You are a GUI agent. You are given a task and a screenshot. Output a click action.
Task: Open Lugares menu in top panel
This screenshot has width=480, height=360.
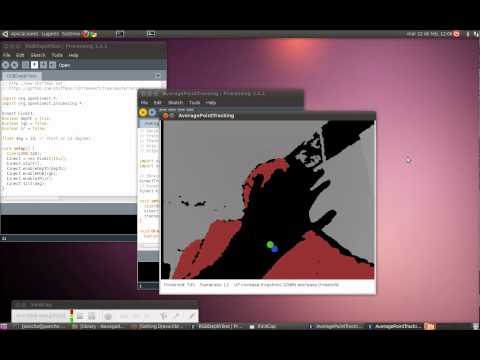coord(50,34)
